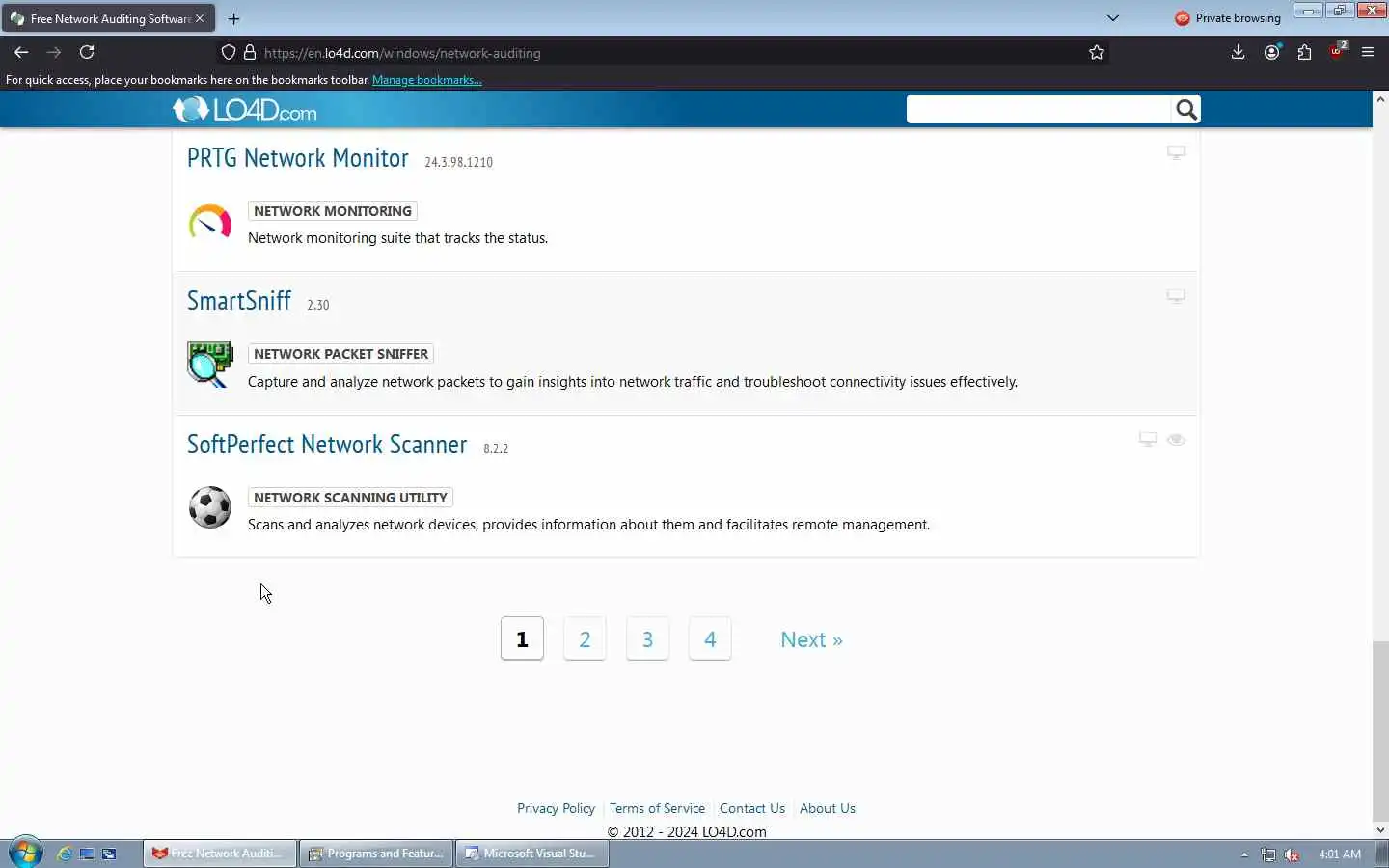Open SoftPerfect Network Scanner title link

pyautogui.click(x=327, y=445)
